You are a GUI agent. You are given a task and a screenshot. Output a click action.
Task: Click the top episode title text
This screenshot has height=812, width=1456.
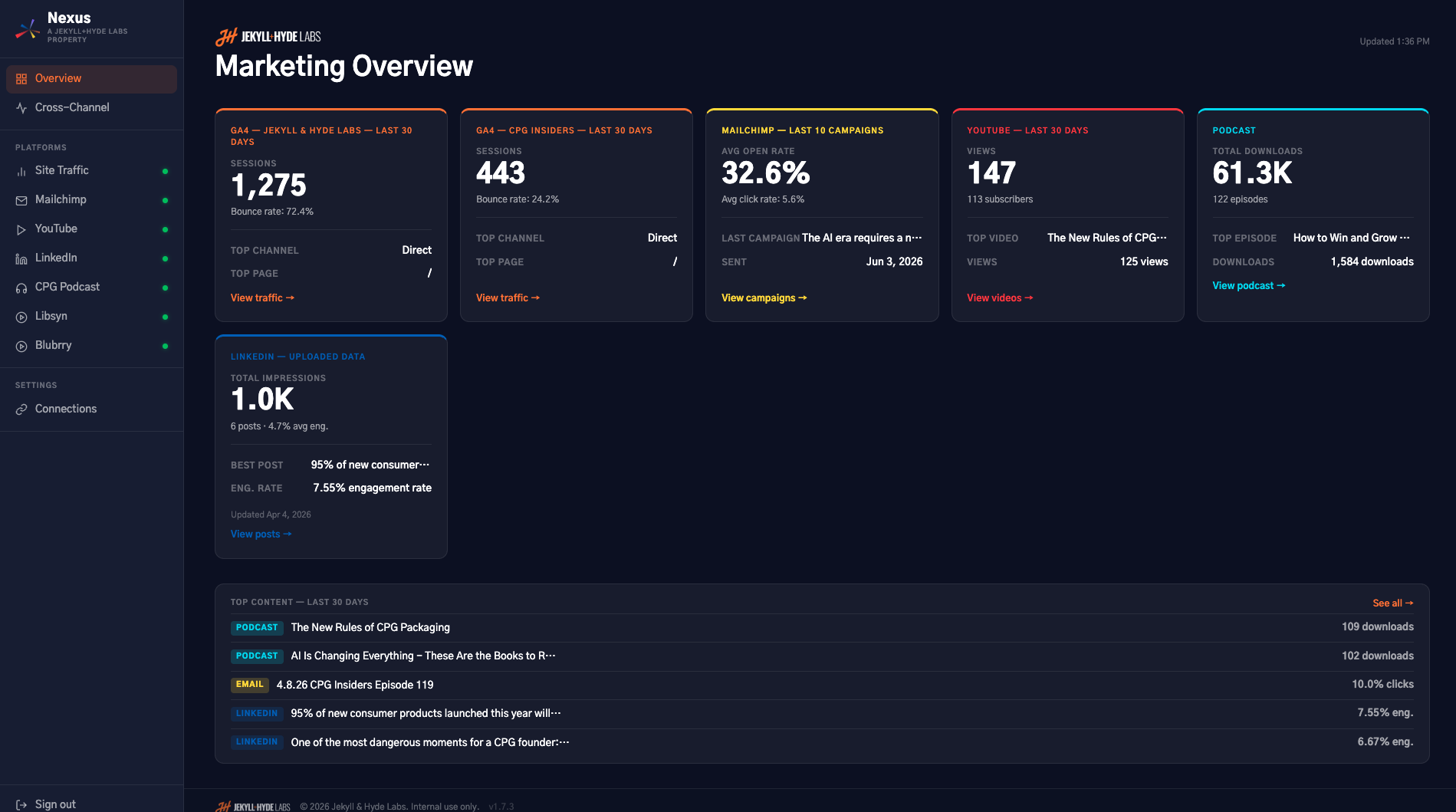pyautogui.click(x=1352, y=238)
